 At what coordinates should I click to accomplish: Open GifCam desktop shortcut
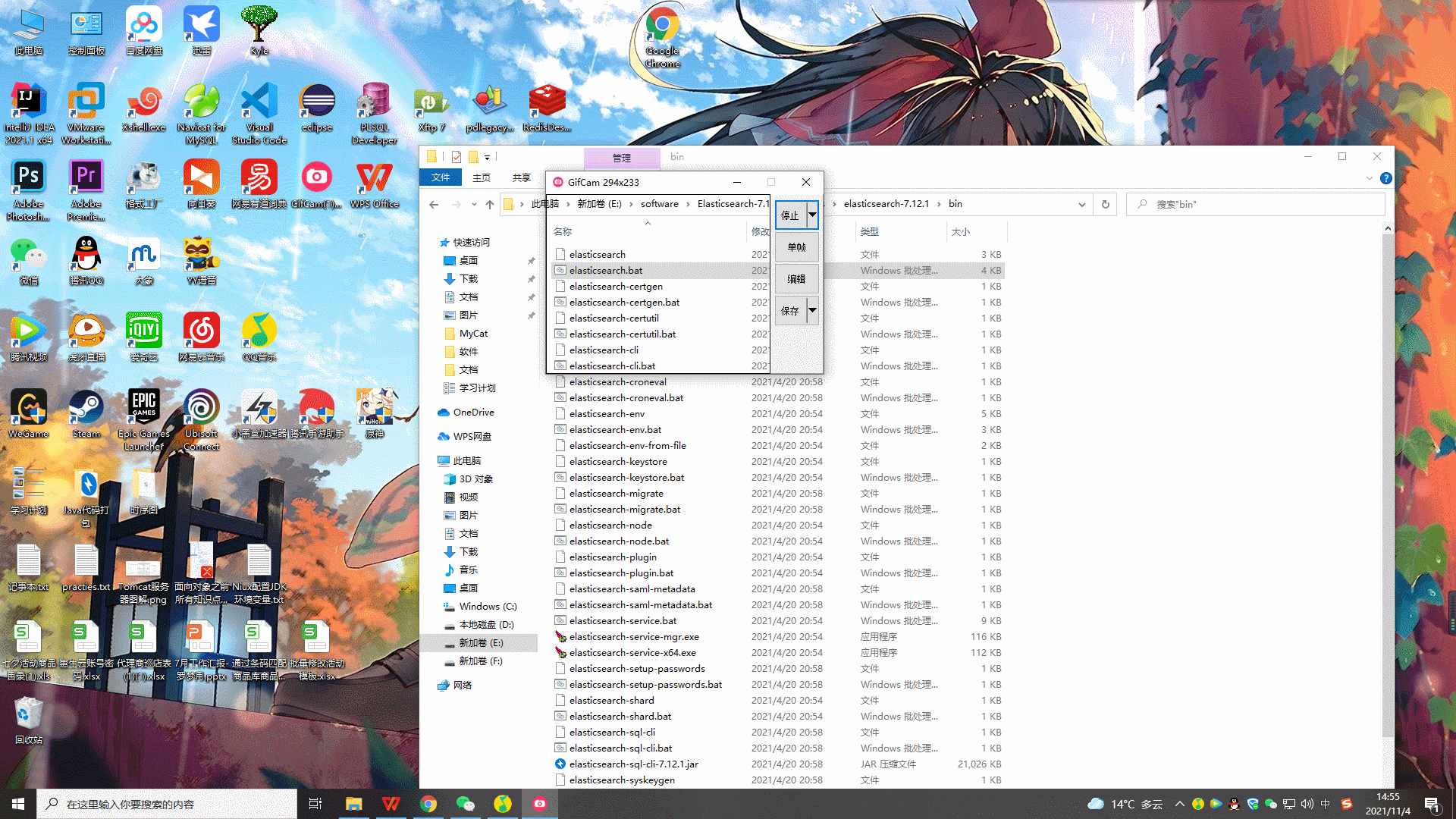point(317,185)
